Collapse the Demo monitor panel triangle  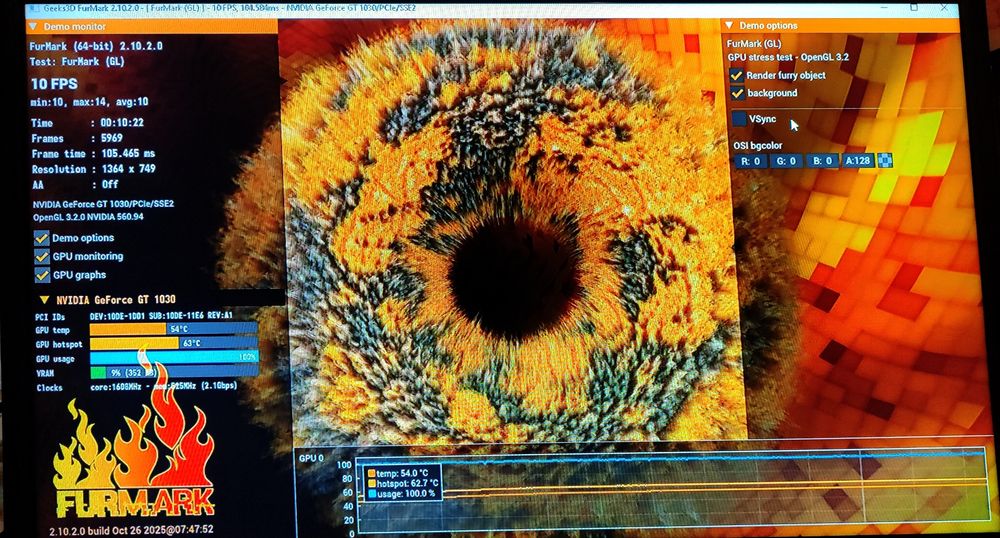pyautogui.click(x=33, y=27)
